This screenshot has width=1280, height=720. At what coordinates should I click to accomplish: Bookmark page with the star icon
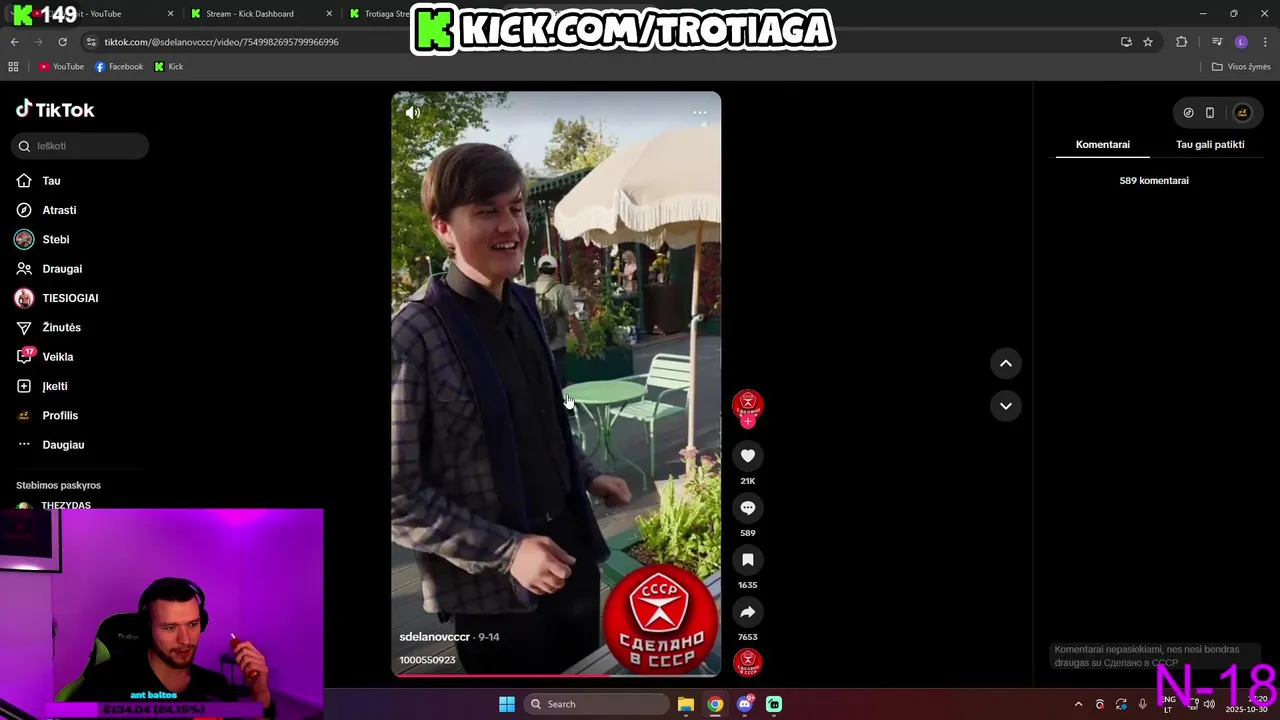[x=1148, y=42]
